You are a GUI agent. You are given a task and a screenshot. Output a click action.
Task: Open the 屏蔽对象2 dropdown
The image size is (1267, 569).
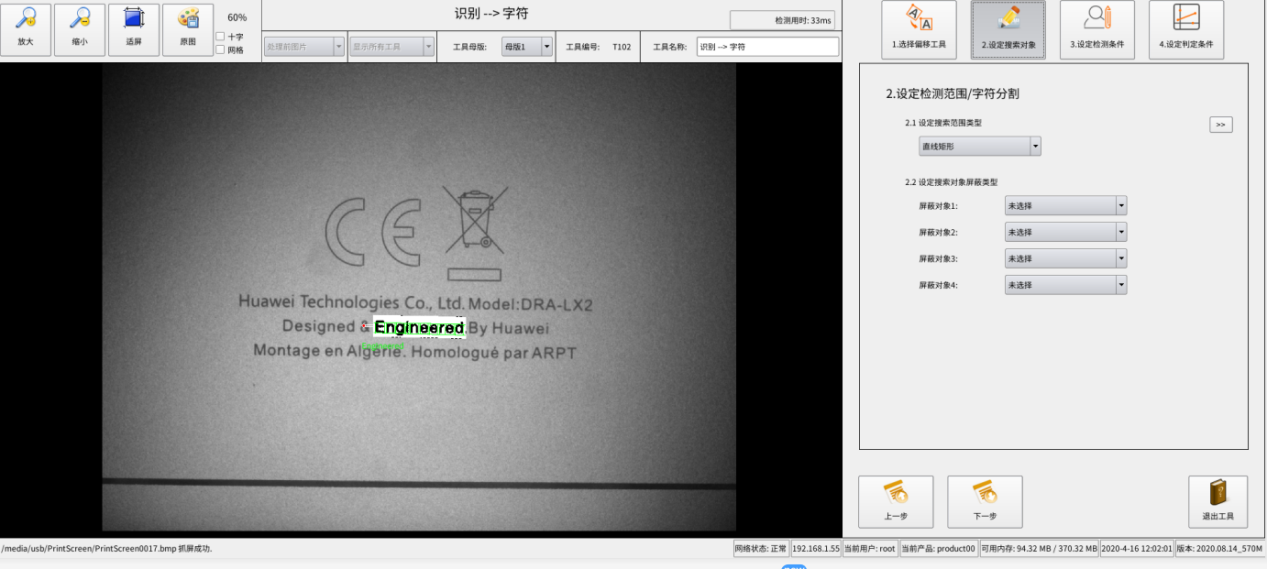point(1066,232)
